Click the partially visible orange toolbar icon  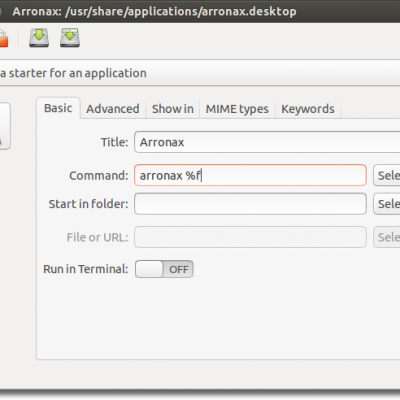point(3,39)
